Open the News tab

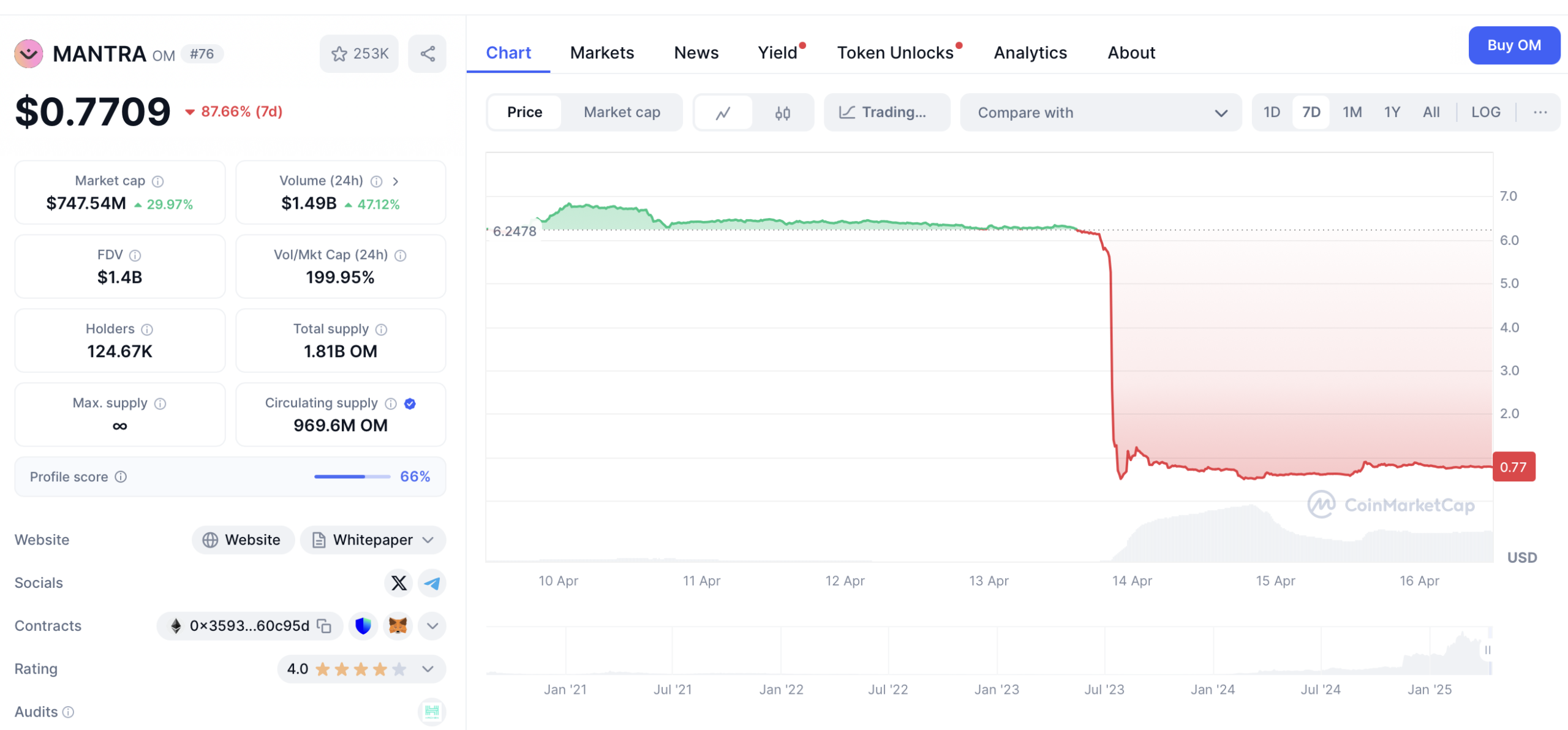pos(696,53)
